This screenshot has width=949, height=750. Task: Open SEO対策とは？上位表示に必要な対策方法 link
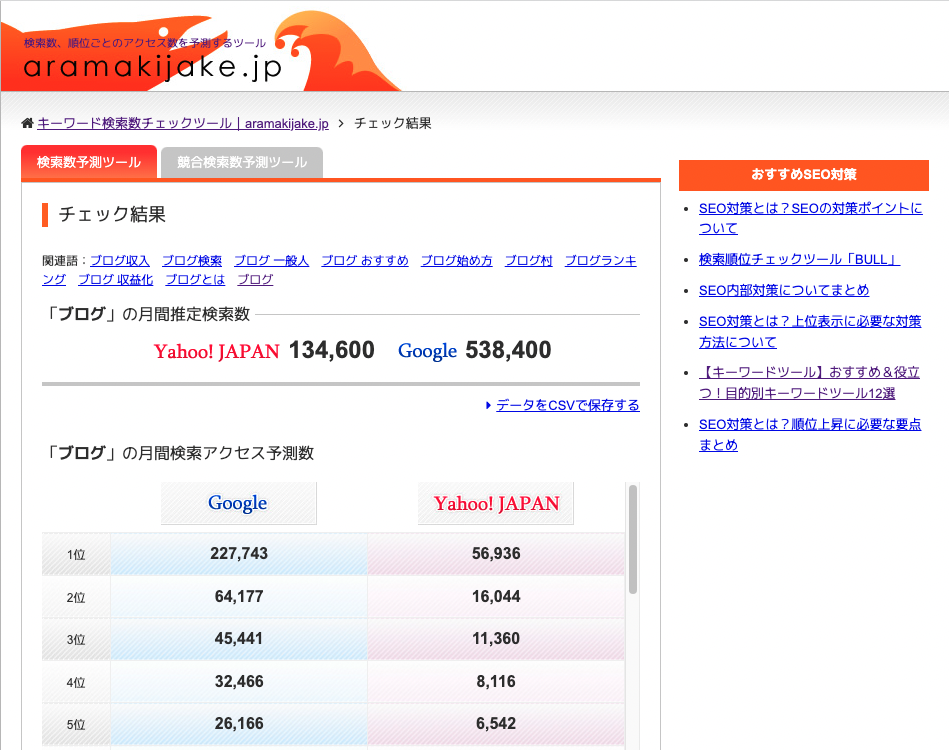tap(810, 331)
